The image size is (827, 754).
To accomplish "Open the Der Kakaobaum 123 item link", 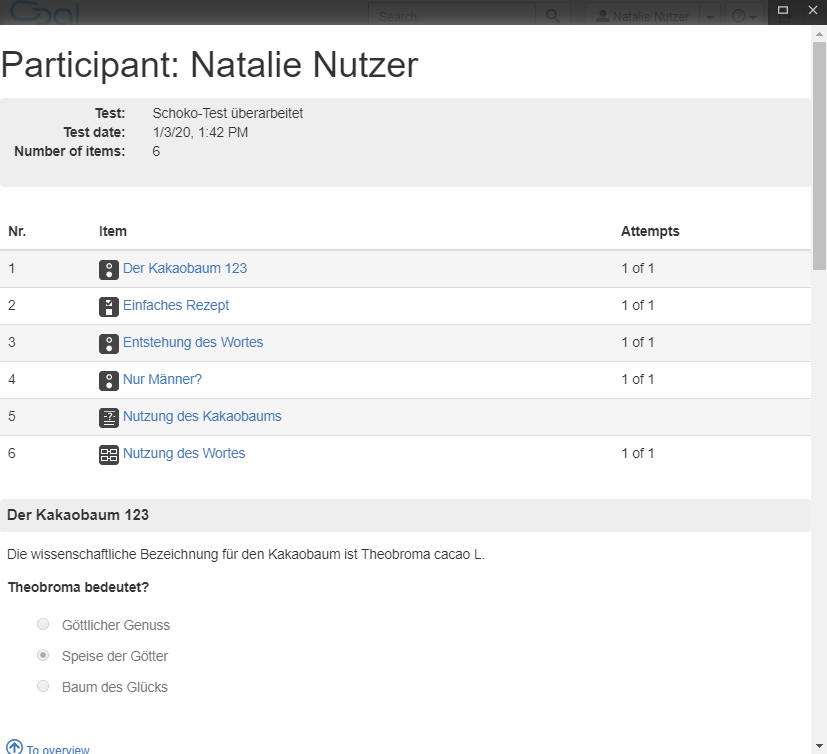I will 185,269.
